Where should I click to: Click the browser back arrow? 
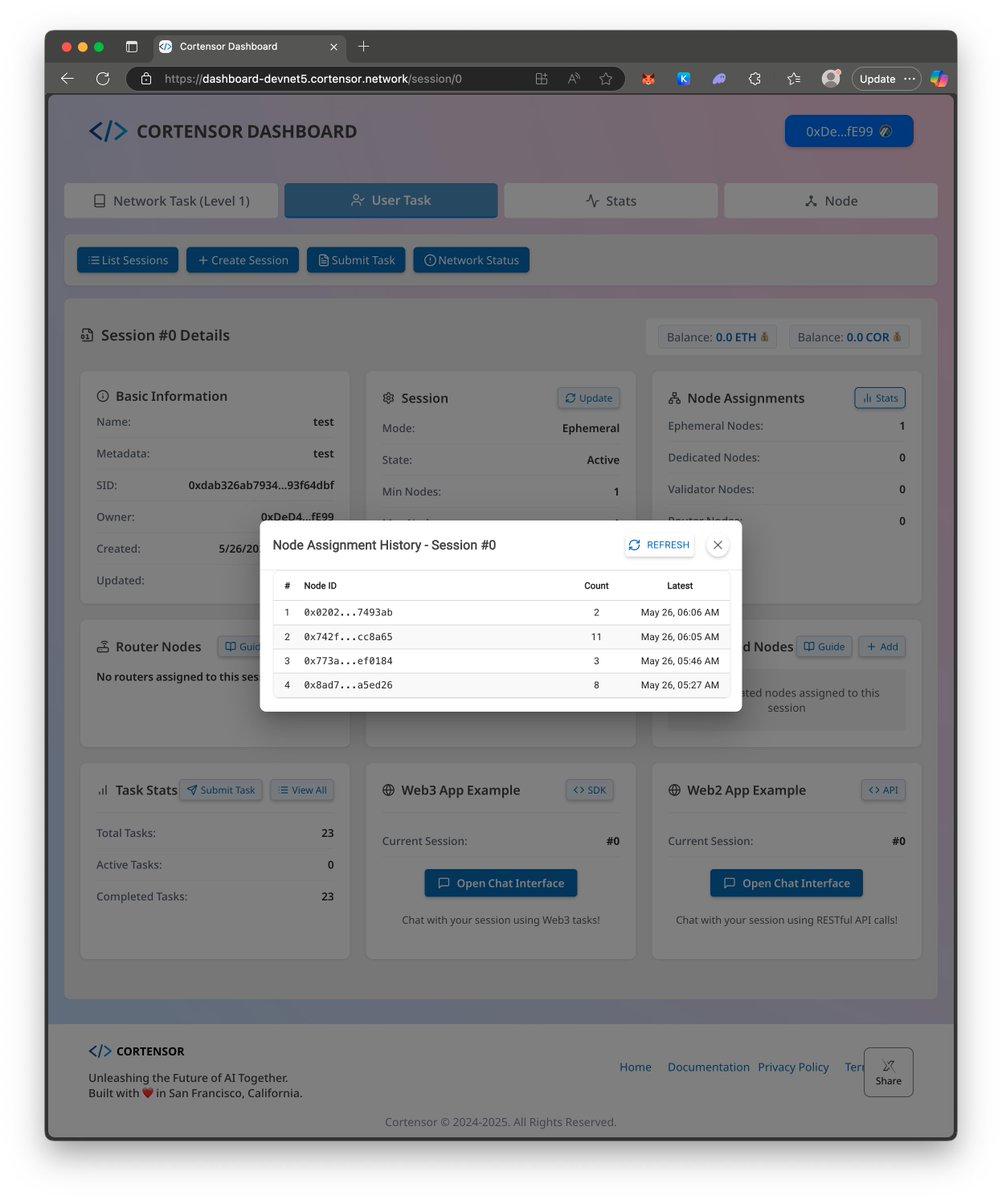(67, 78)
